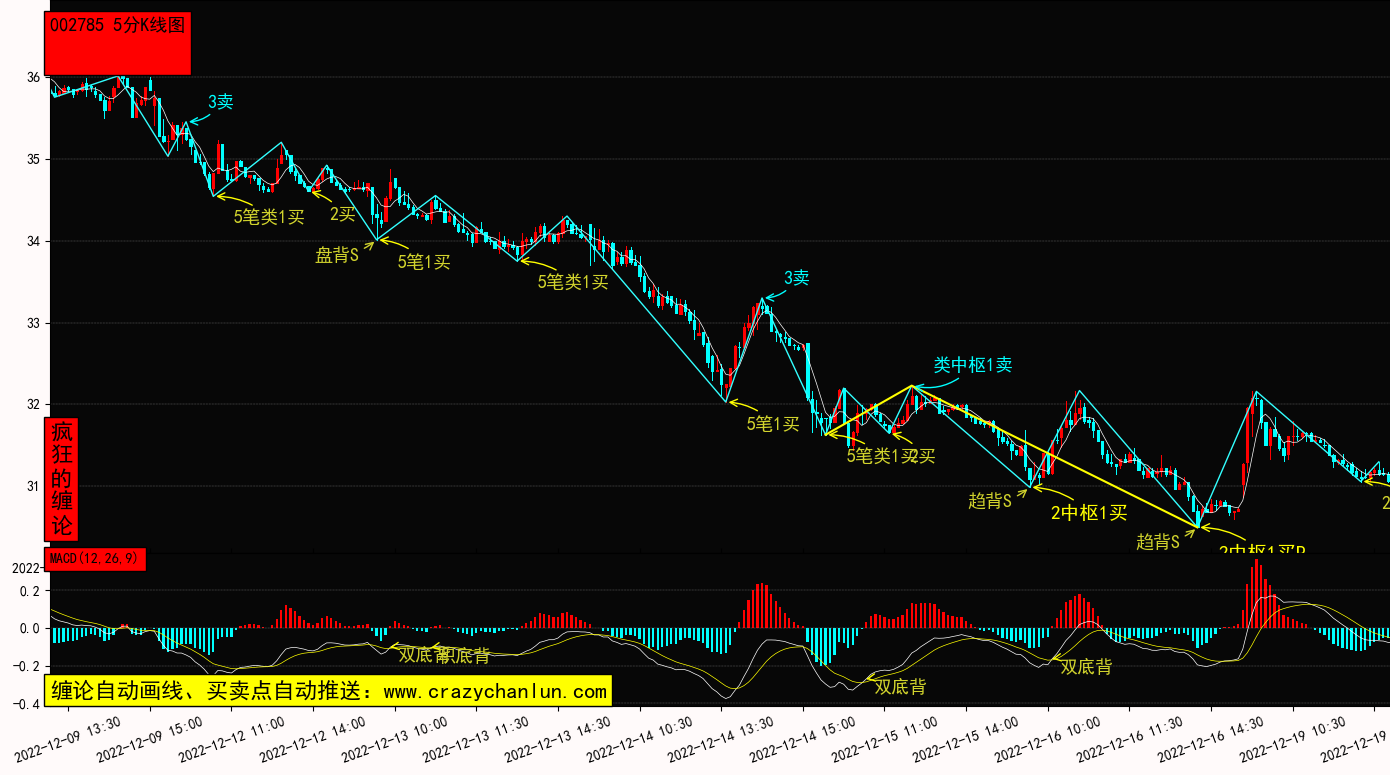This screenshot has height=775, width=1390.
Task: Click the "2买" label beside leftmost "5笔类1买"
Action: (x=343, y=213)
